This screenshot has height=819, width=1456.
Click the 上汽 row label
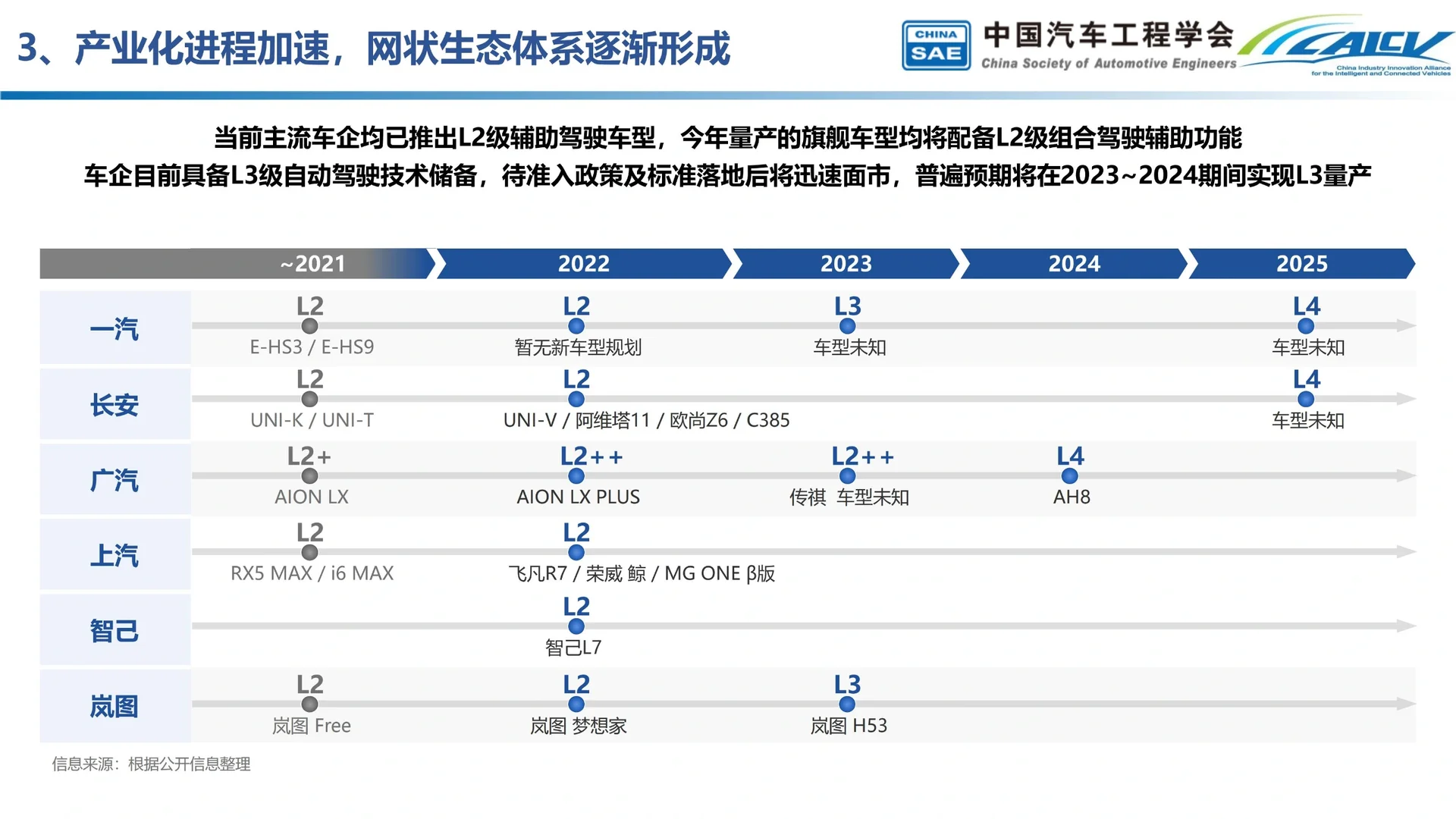tap(115, 554)
